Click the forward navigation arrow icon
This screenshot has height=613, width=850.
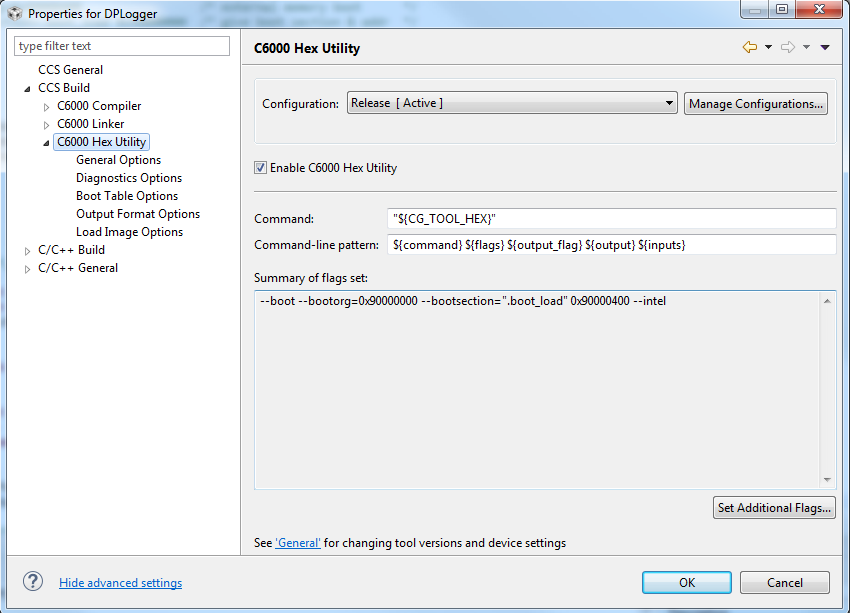788,47
